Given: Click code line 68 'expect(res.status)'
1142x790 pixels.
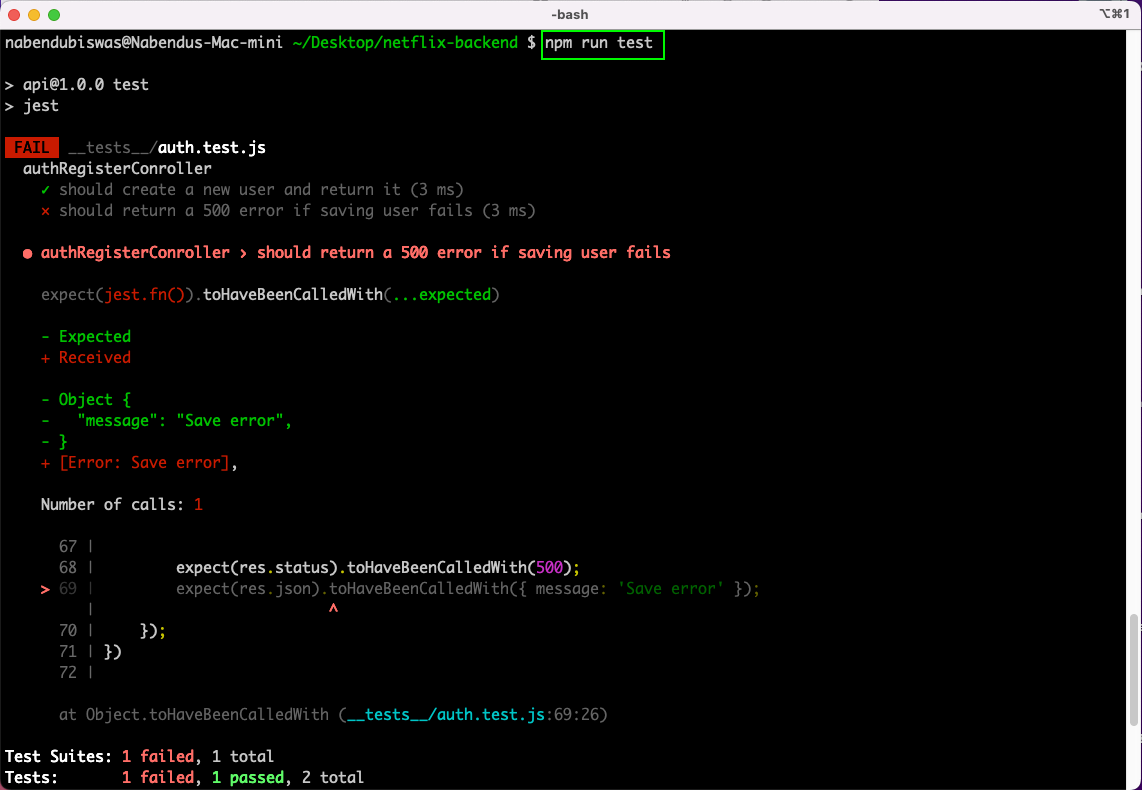Looking at the screenshot, I should click(378, 568).
